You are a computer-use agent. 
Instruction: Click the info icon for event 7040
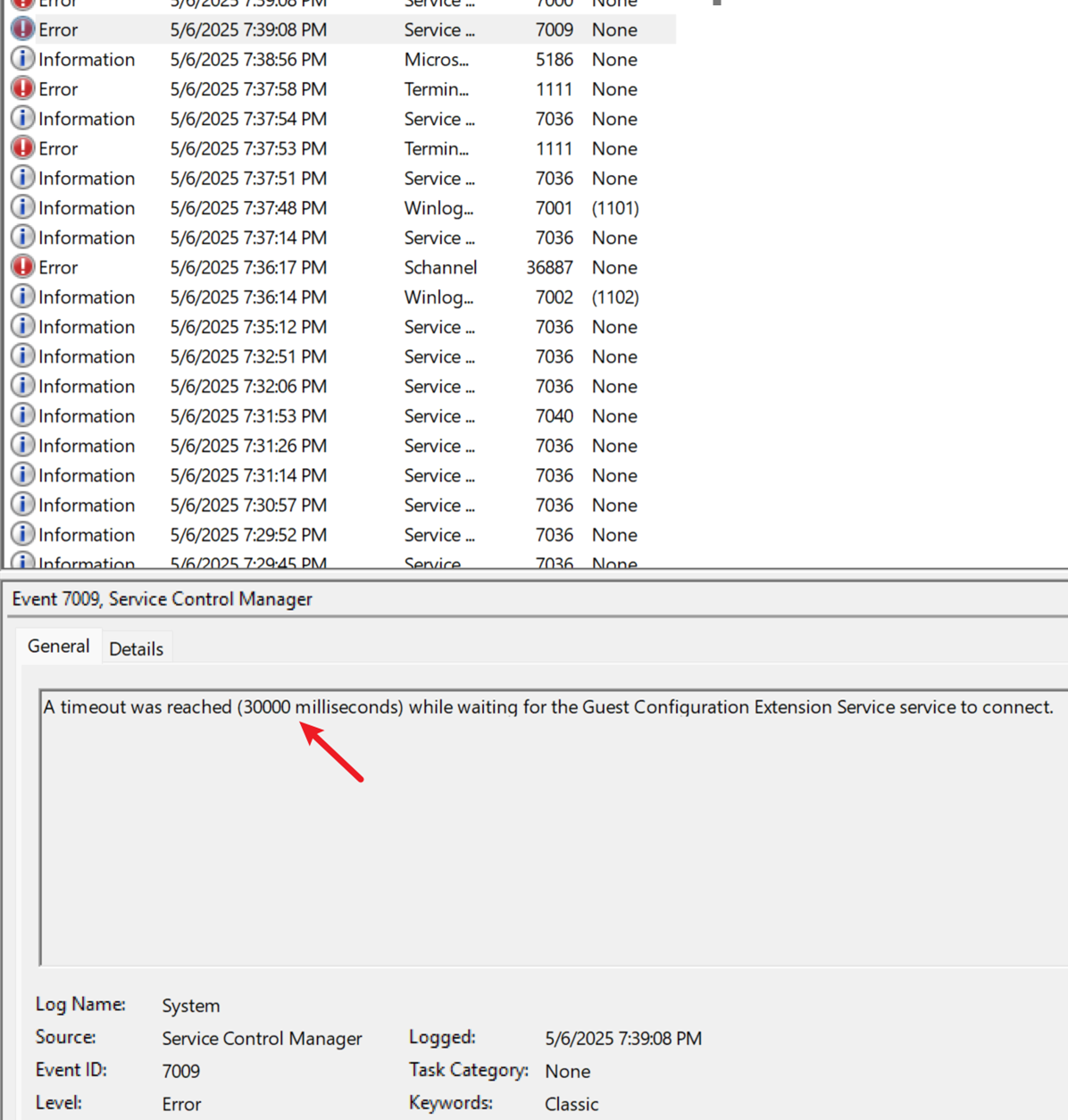(x=22, y=415)
